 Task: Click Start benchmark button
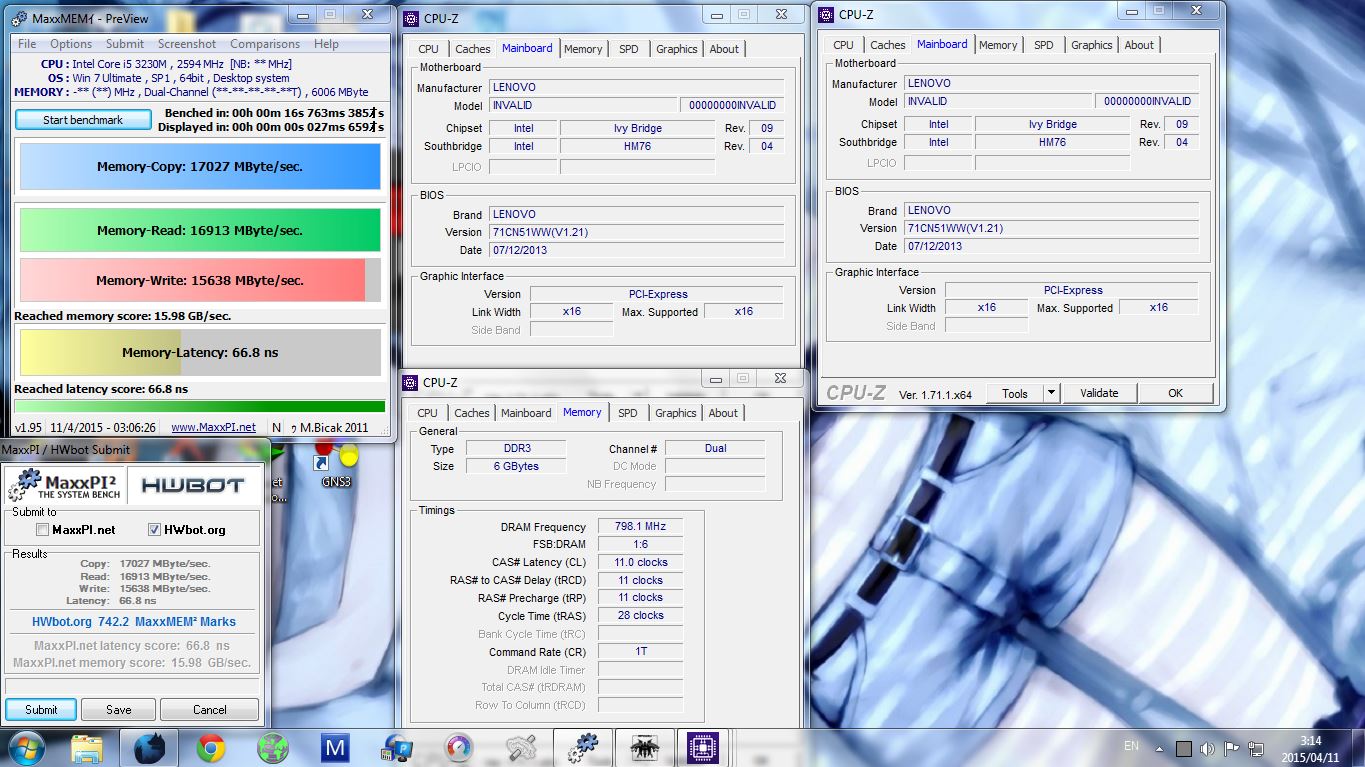83,120
